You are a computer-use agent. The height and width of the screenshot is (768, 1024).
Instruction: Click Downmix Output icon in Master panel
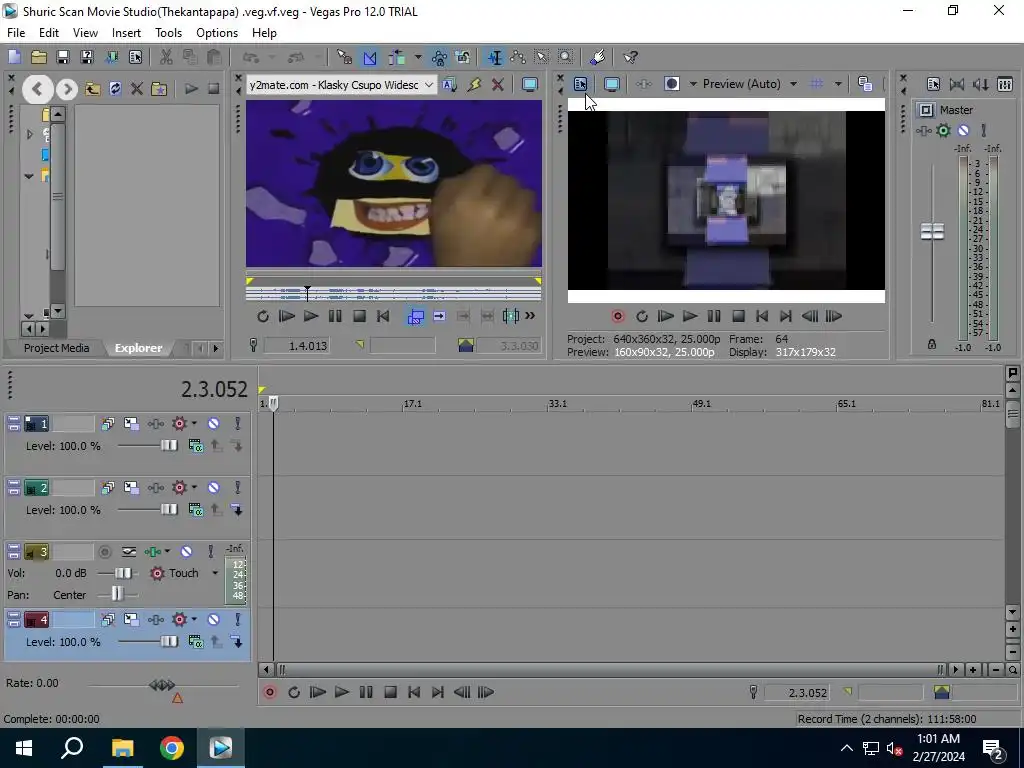click(957, 84)
